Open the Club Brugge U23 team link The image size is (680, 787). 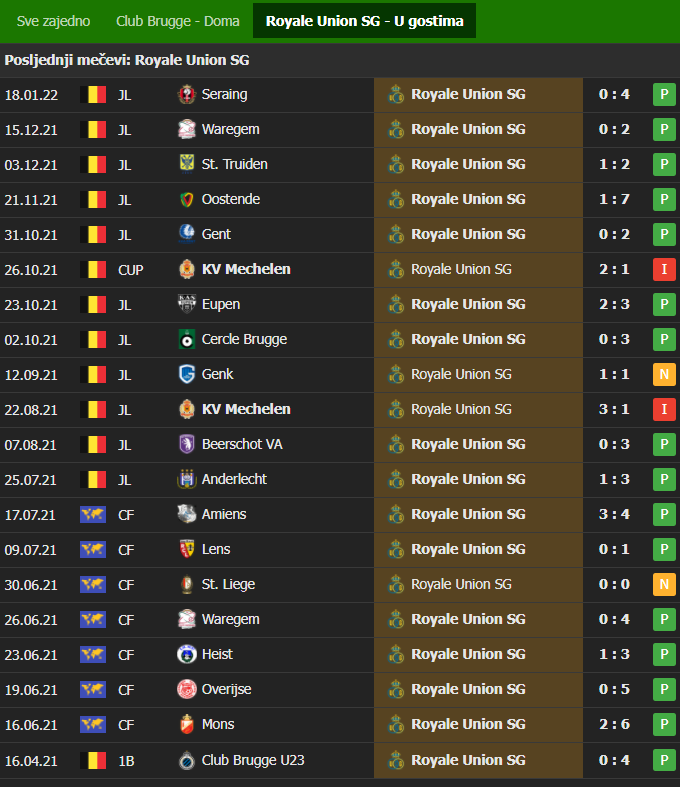(253, 760)
